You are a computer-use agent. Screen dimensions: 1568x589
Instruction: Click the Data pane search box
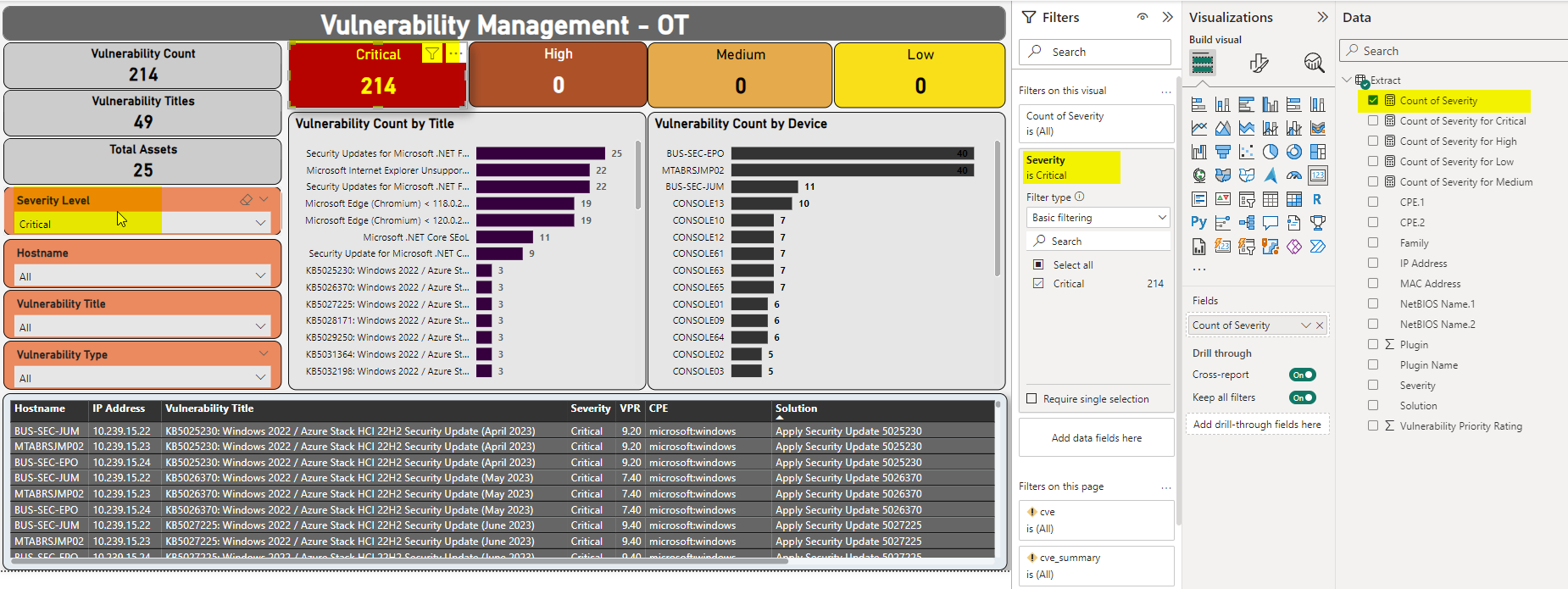click(1454, 51)
